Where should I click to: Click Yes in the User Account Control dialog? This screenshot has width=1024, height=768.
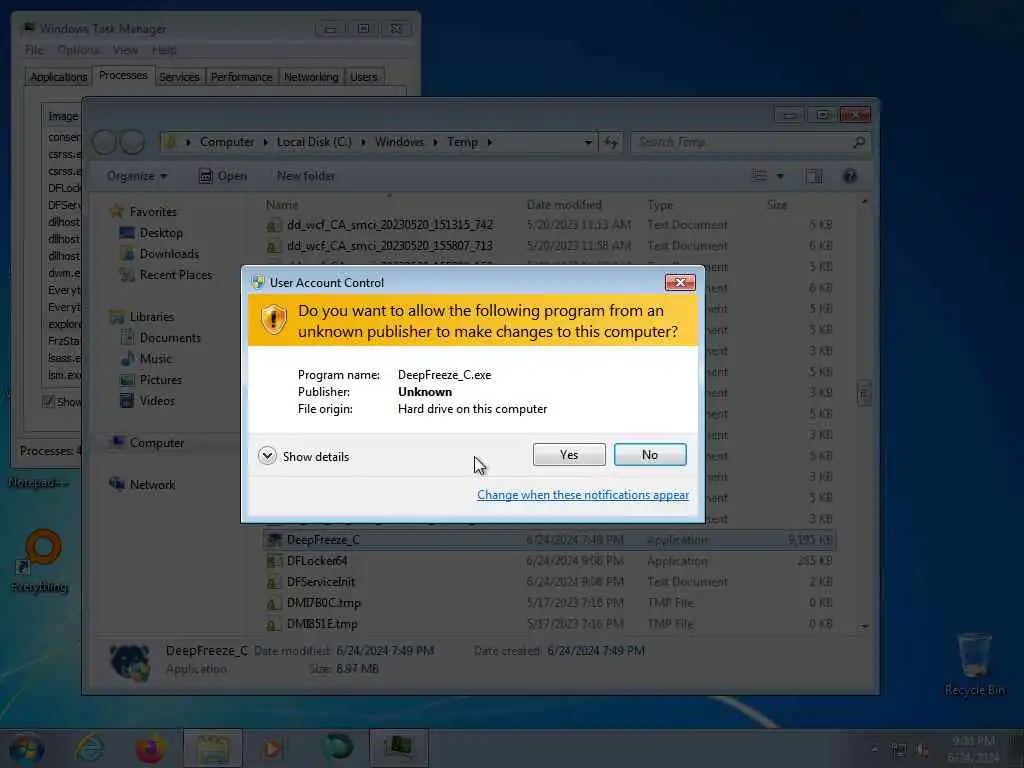point(569,455)
